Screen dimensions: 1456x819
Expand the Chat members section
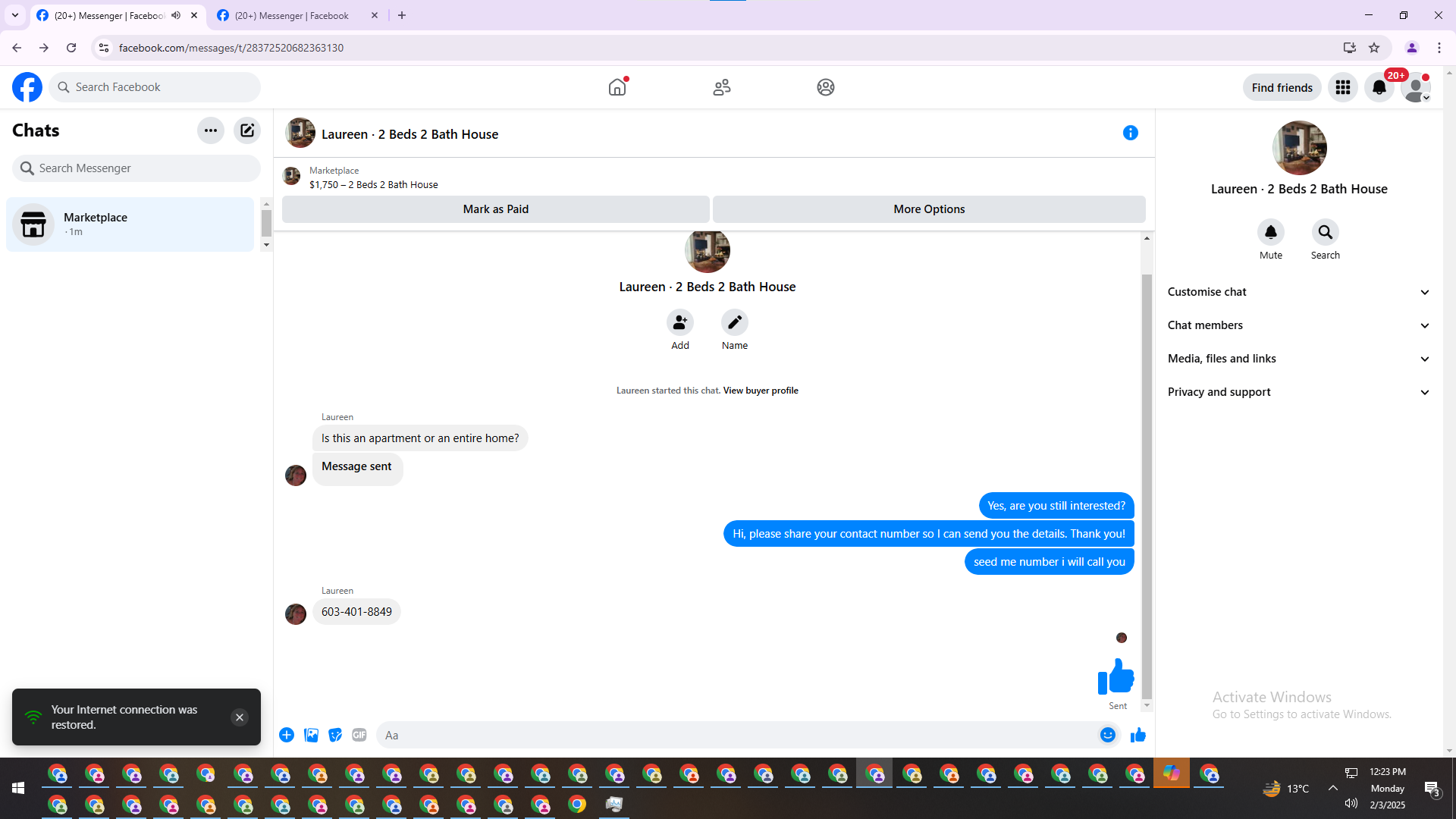1300,325
